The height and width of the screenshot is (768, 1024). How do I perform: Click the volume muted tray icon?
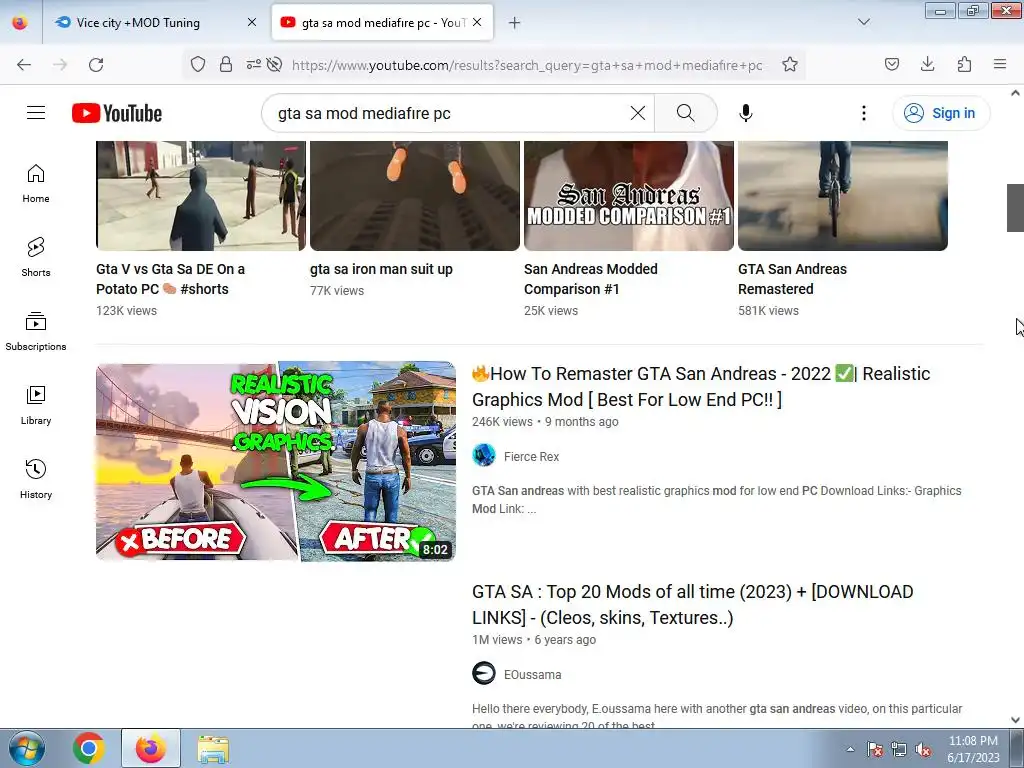tap(923, 750)
